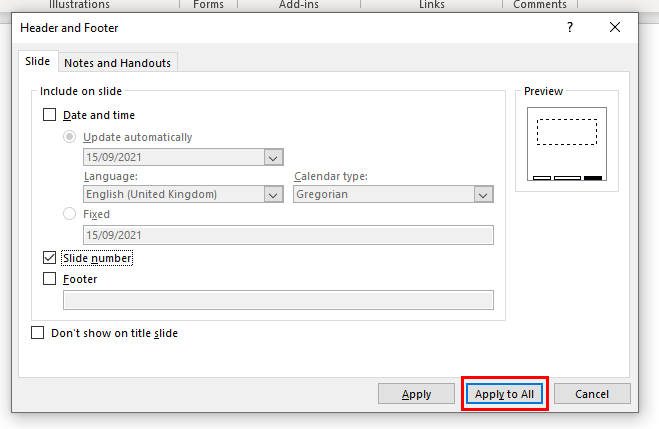659x429 pixels.
Task: Click the Apply to All button
Action: (x=504, y=394)
